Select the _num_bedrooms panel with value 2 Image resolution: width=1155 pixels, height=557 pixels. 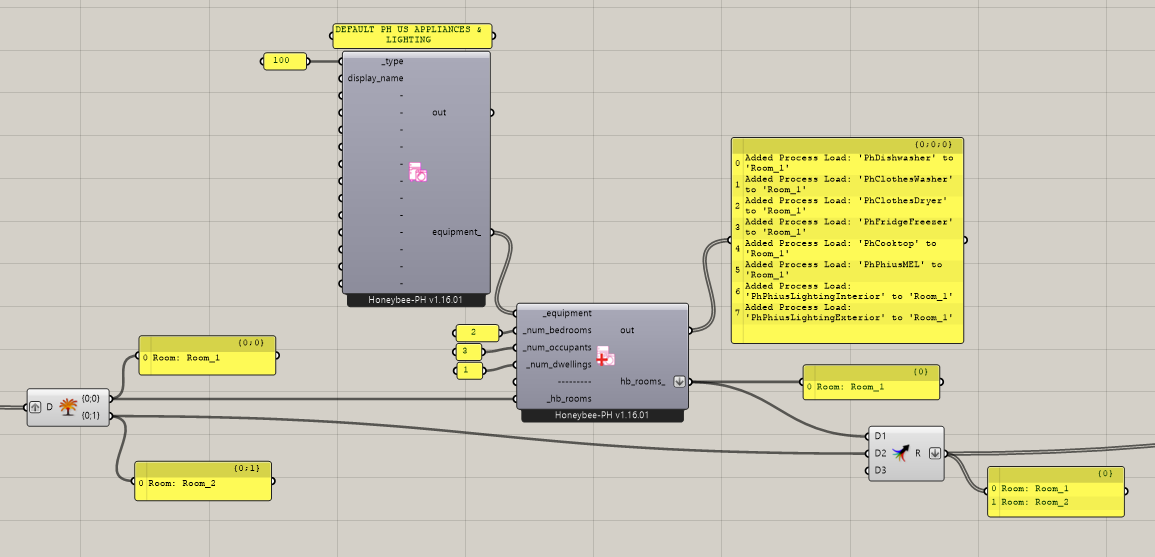point(479,332)
